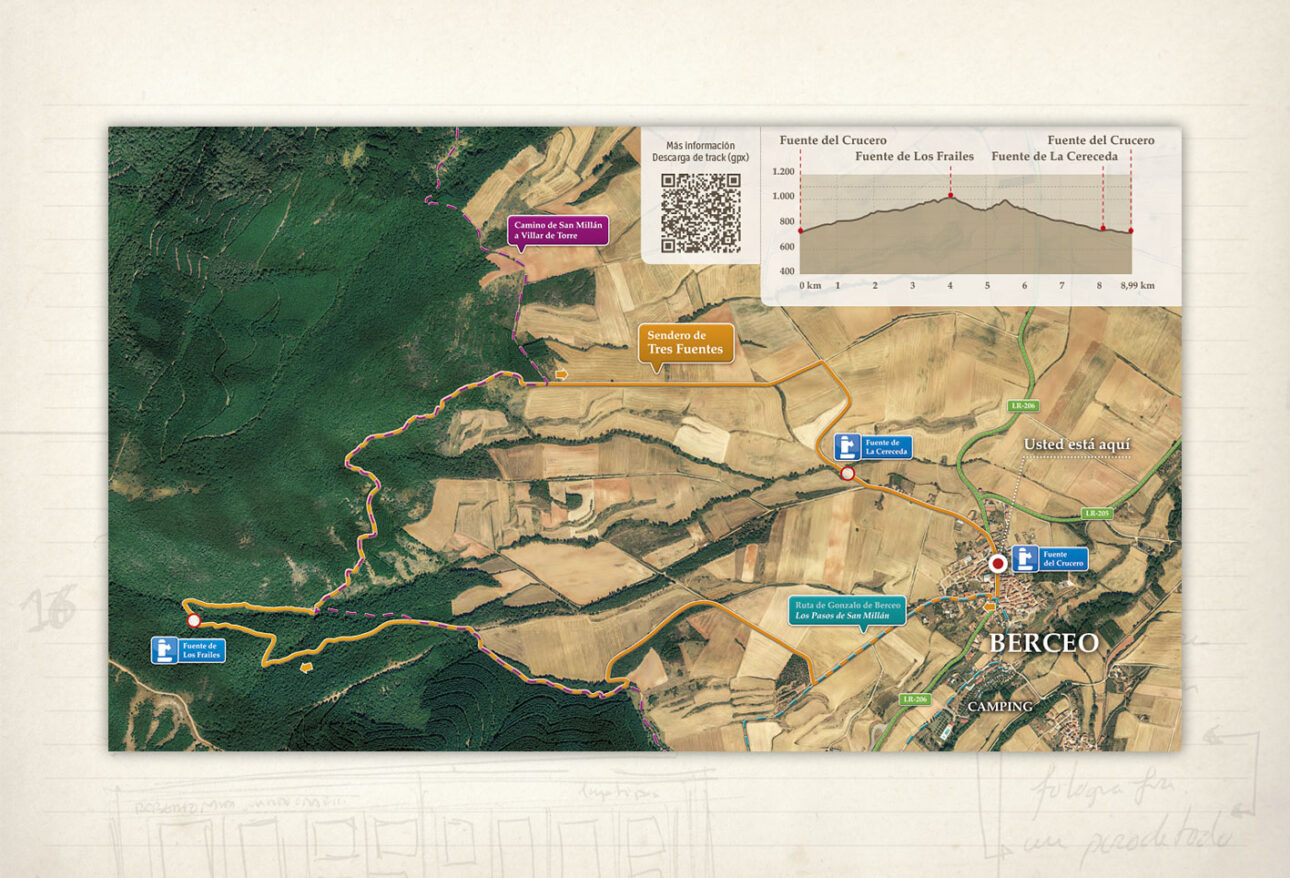Click the fountain icon for Fuente de La Cereceda
The image size is (1290, 878).
[x=848, y=447]
